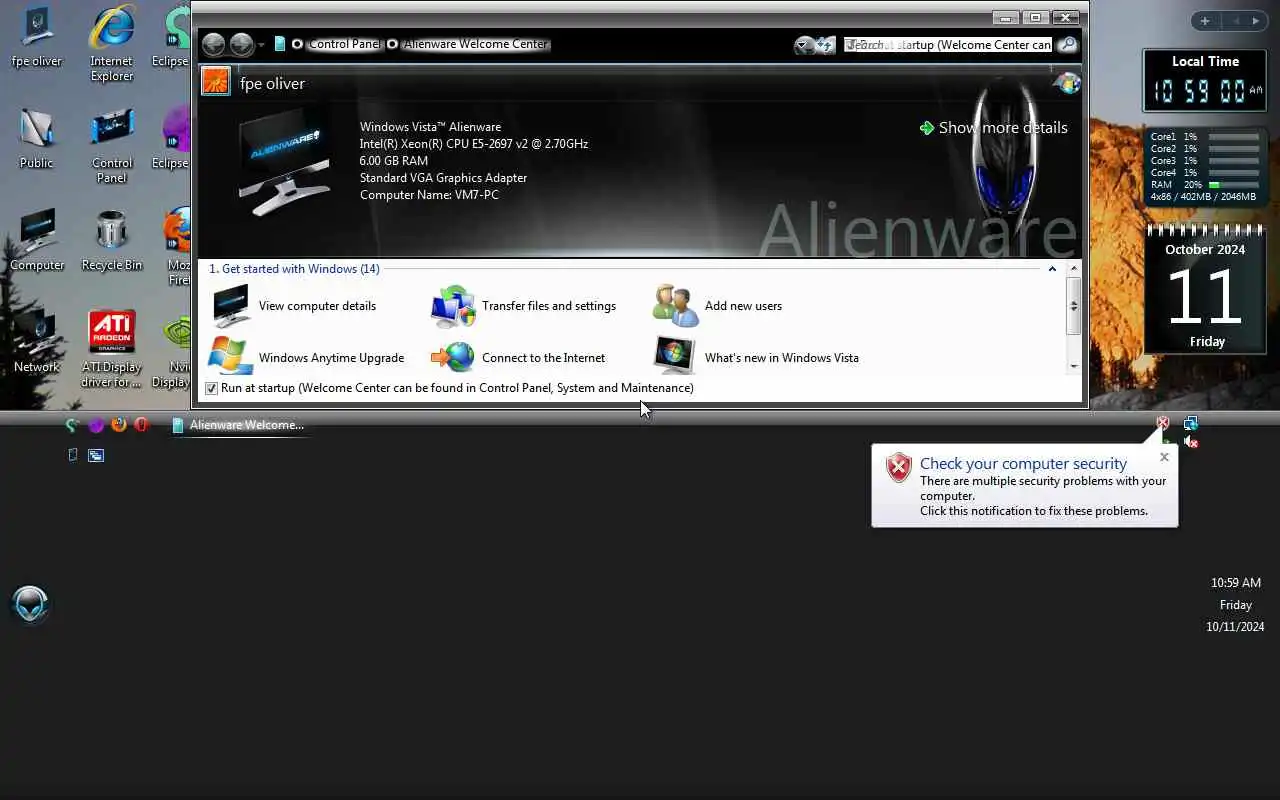The width and height of the screenshot is (1280, 800).
Task: Click the Alienware head Start button
Action: (x=30, y=604)
